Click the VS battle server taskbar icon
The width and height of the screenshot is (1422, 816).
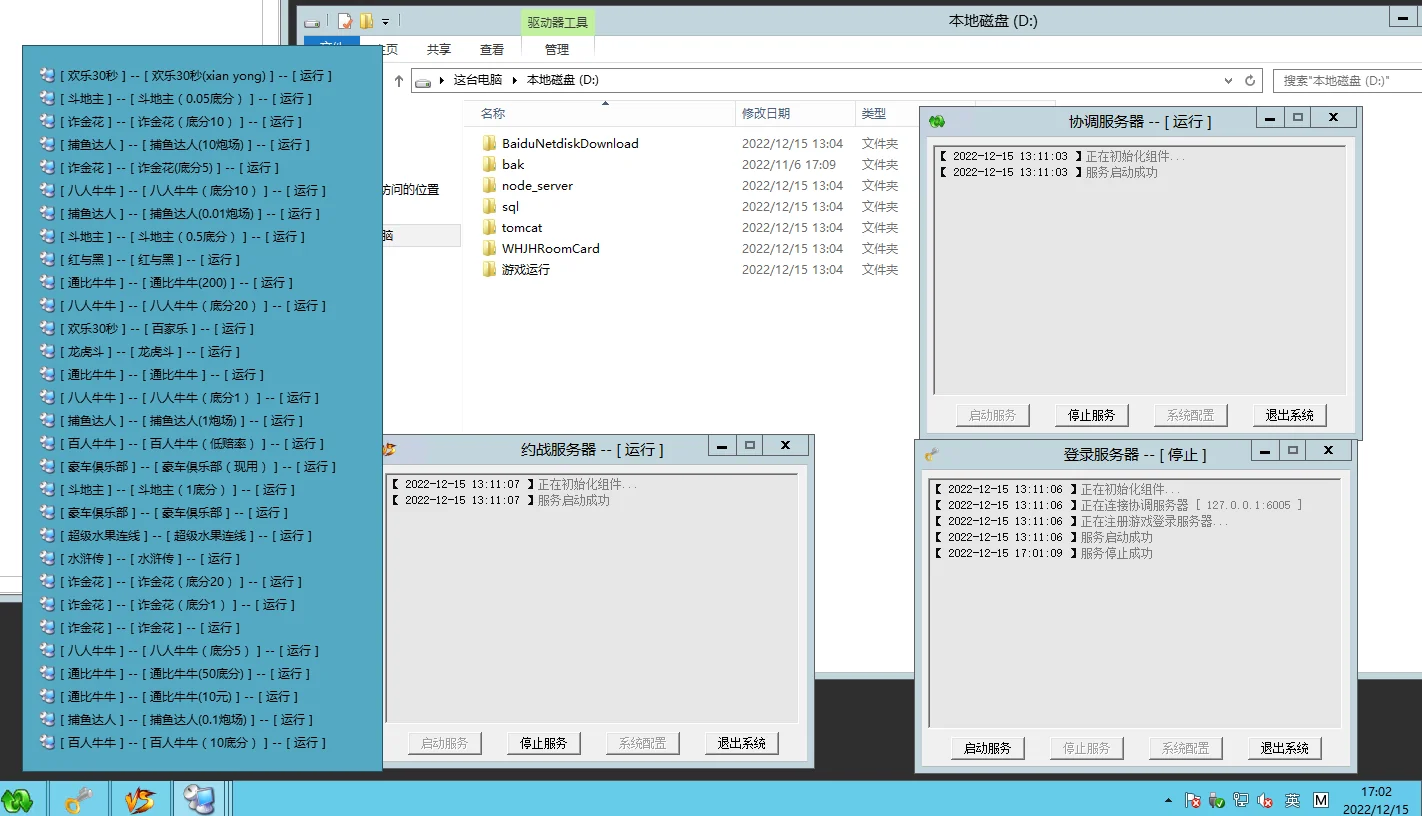(x=140, y=799)
